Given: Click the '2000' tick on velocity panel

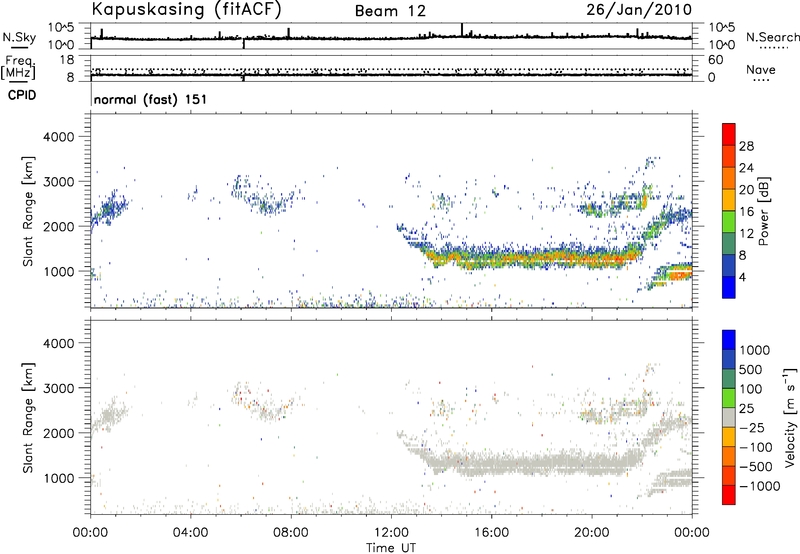Looking at the screenshot, I should 58,433.
